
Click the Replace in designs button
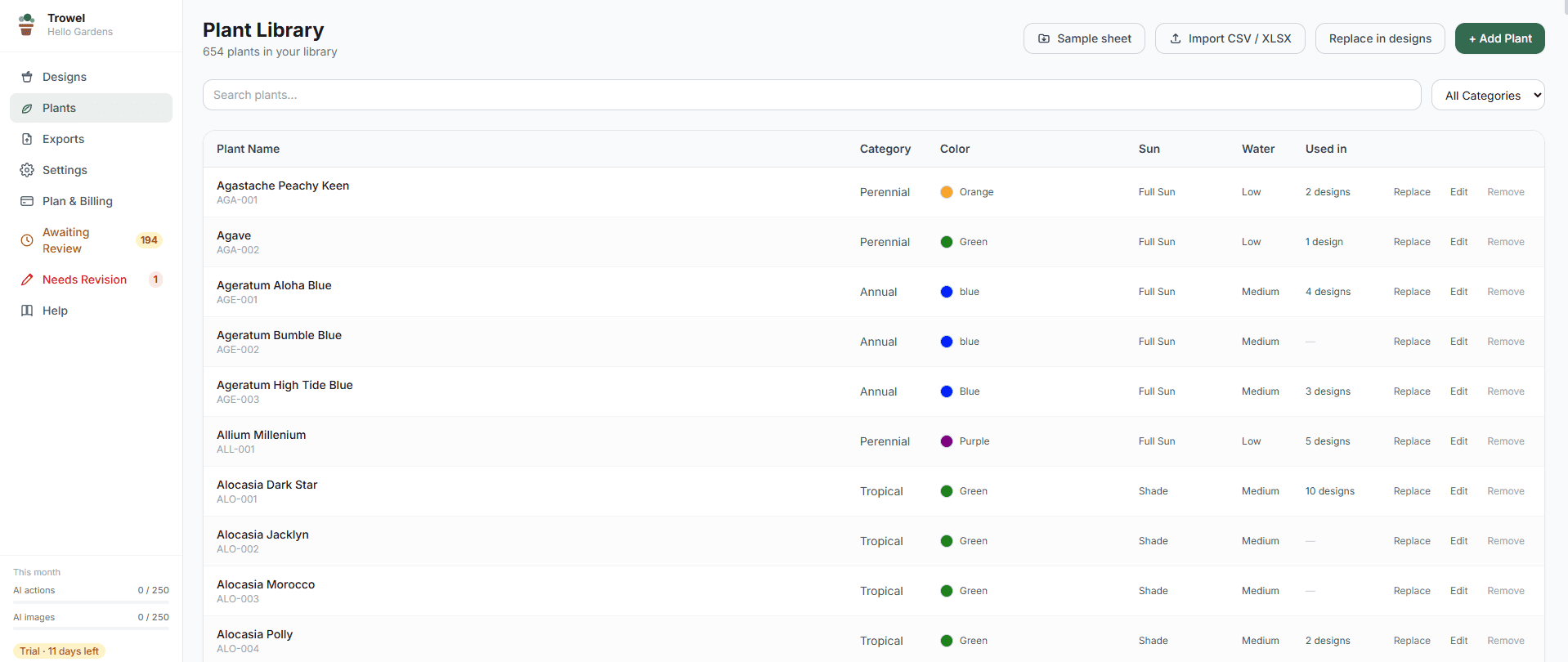tap(1380, 38)
